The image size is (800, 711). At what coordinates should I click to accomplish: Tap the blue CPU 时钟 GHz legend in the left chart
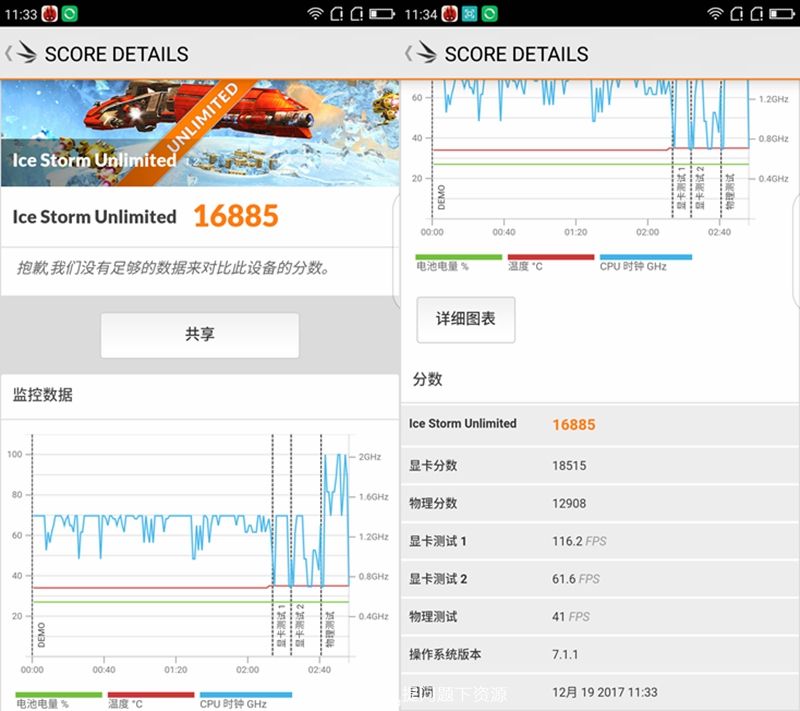click(245, 700)
